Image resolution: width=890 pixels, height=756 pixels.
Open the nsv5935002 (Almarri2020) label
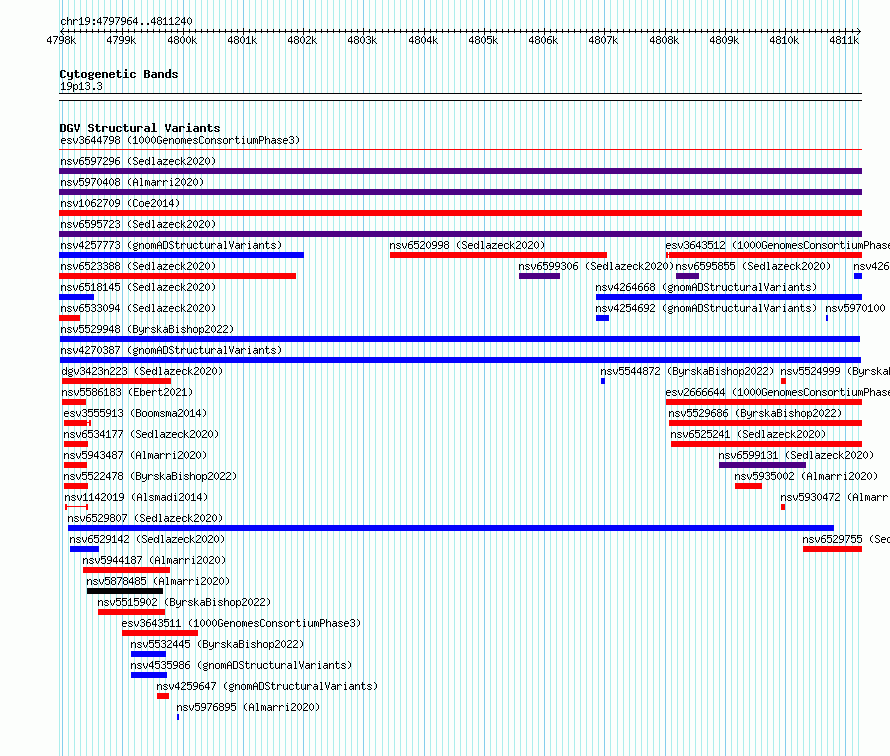click(807, 476)
